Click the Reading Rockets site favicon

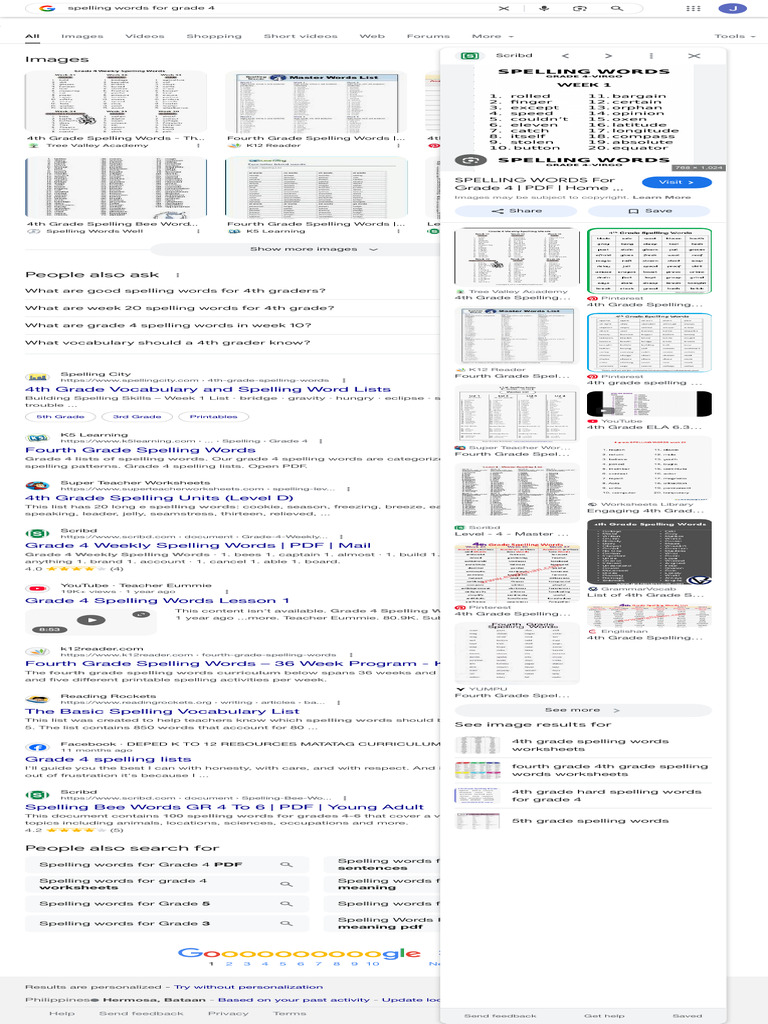tap(37, 699)
